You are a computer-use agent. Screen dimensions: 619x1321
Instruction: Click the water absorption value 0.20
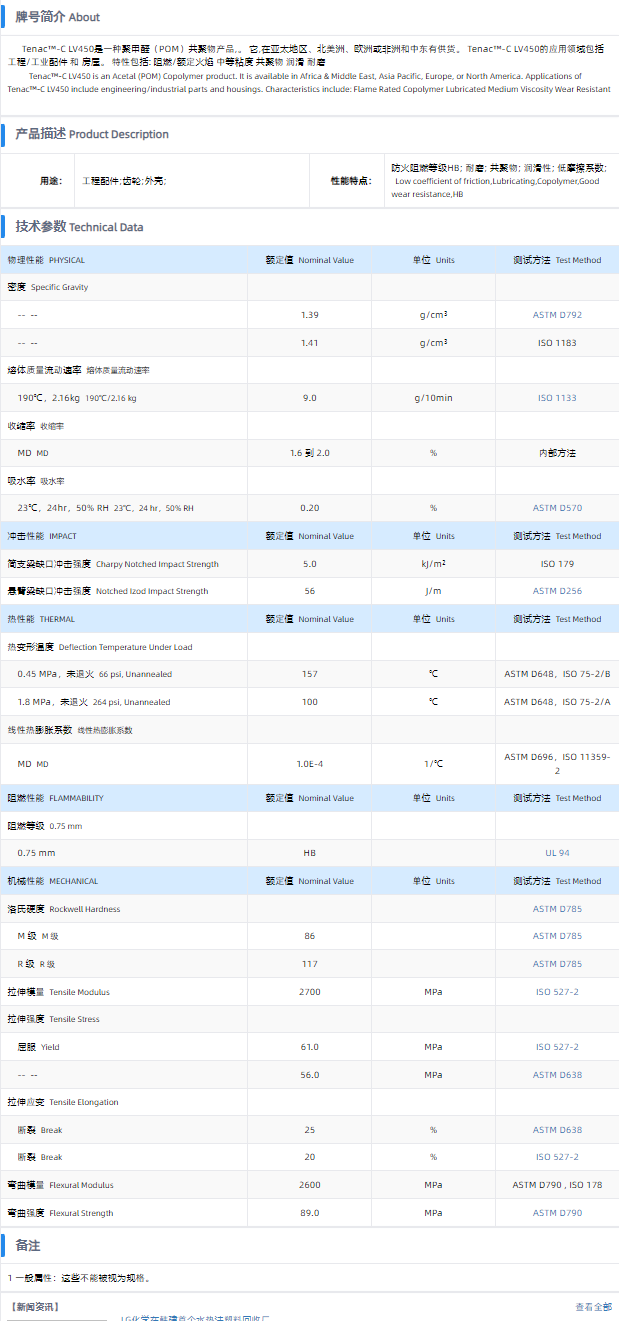310,508
